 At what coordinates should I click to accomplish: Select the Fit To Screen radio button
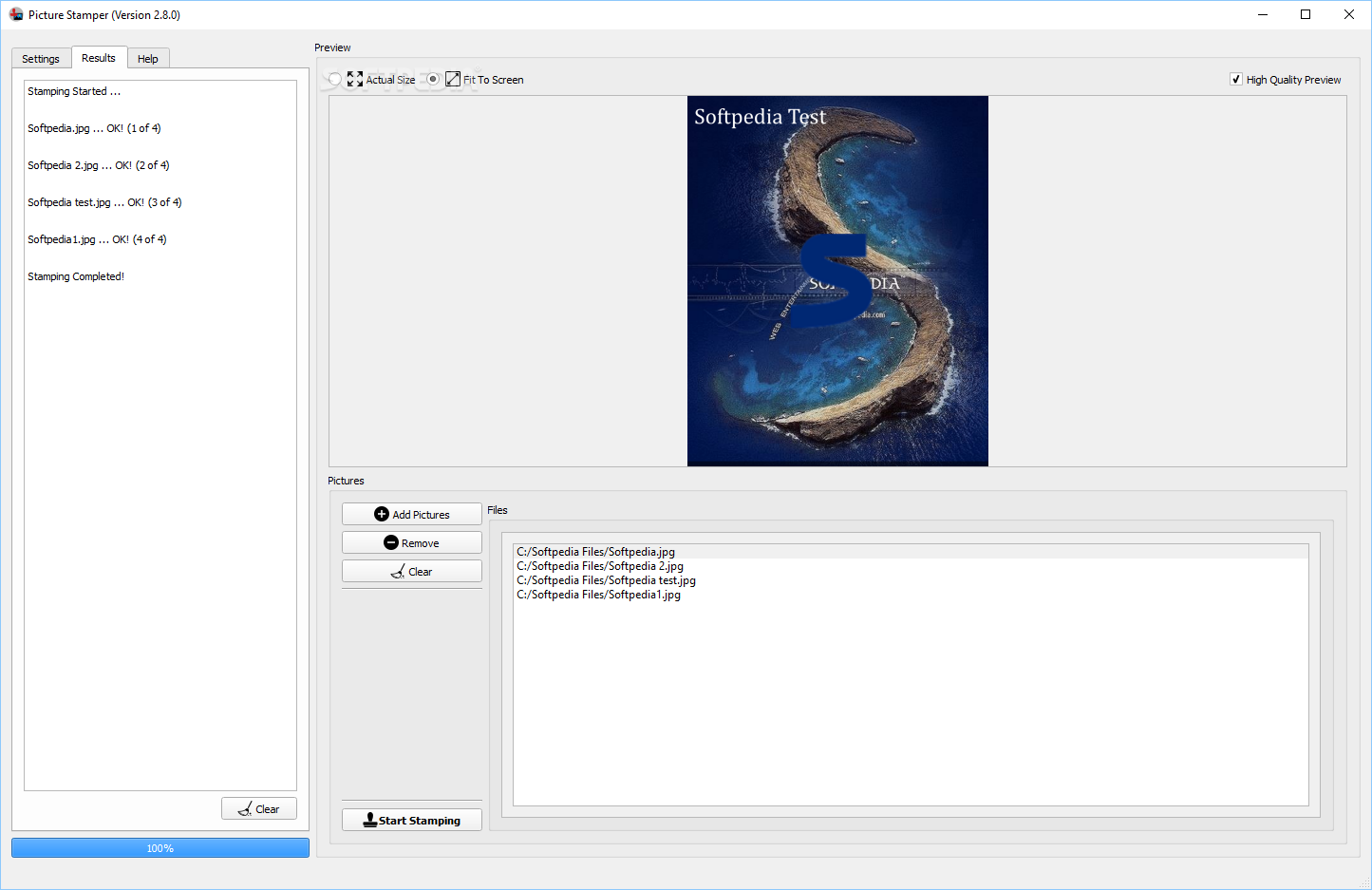pos(433,80)
